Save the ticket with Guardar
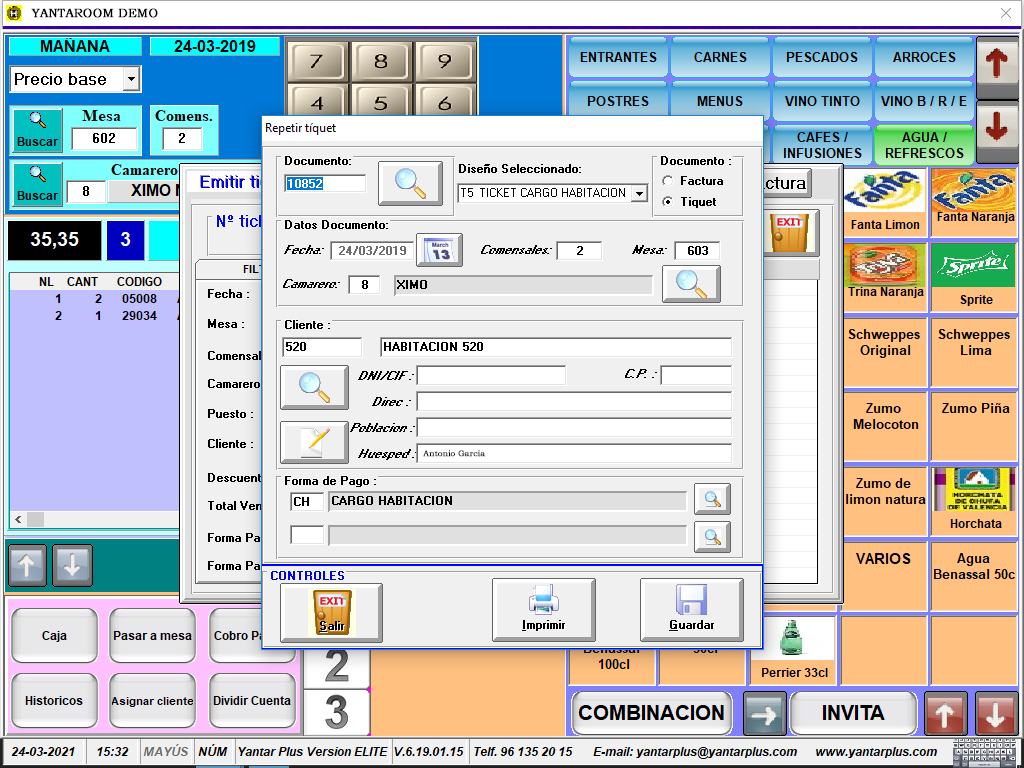 691,610
